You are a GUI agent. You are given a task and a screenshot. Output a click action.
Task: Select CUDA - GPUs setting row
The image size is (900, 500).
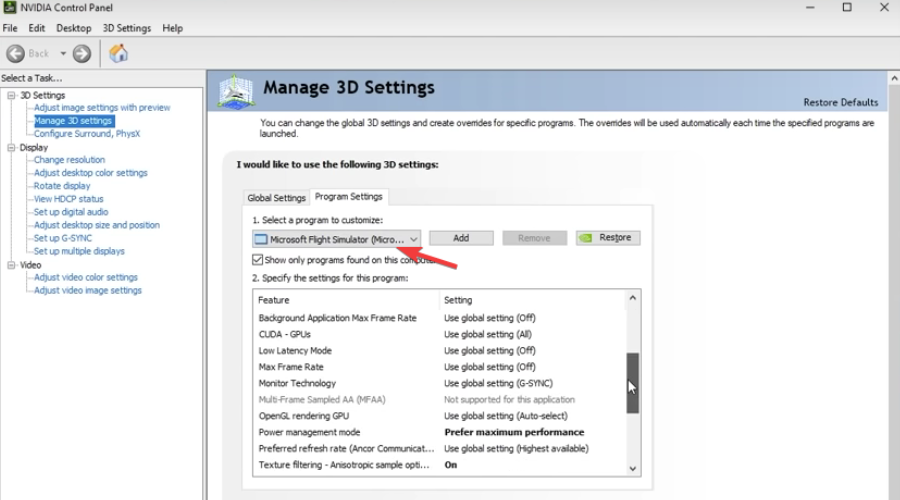[x=440, y=334]
